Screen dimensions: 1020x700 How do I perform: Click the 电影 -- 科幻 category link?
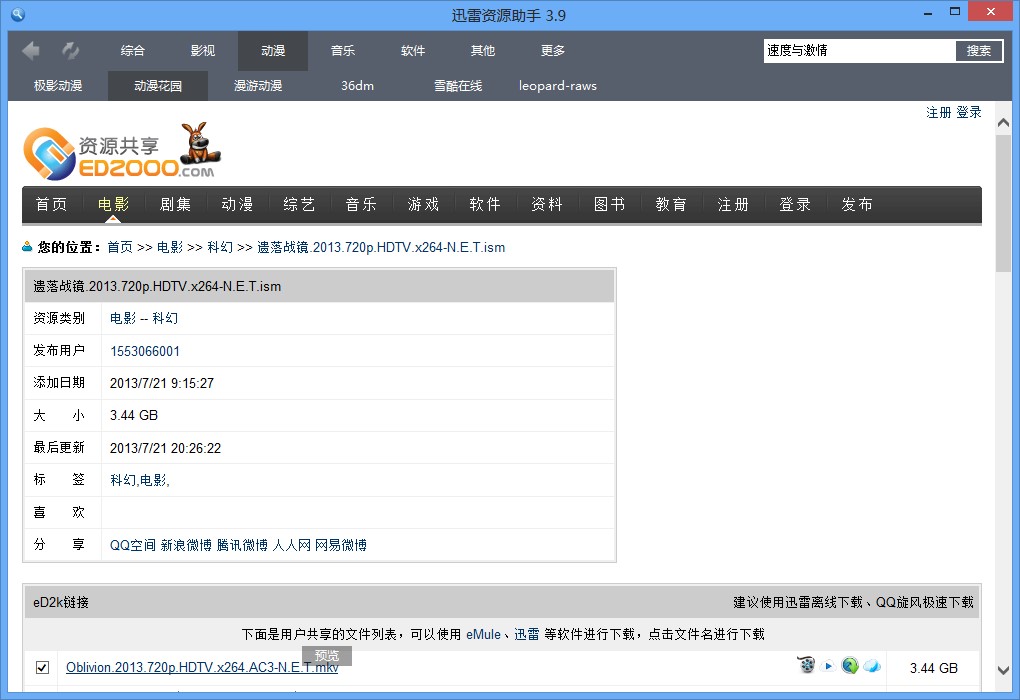[144, 318]
